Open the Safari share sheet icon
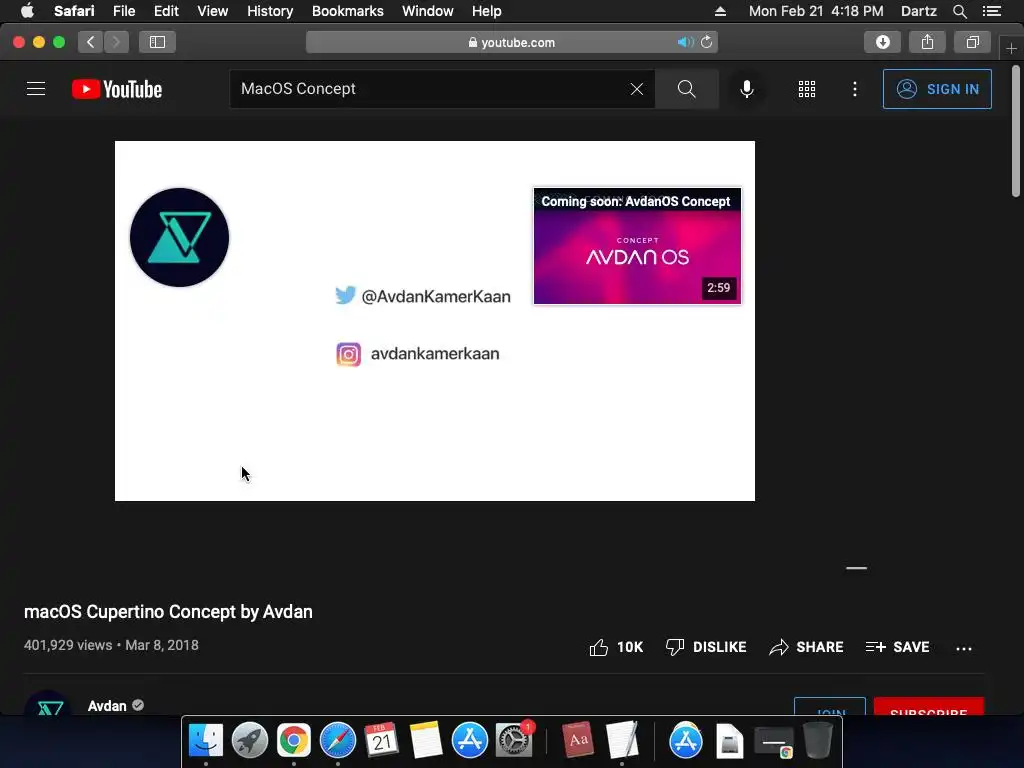The width and height of the screenshot is (1024, 768). click(x=927, y=42)
